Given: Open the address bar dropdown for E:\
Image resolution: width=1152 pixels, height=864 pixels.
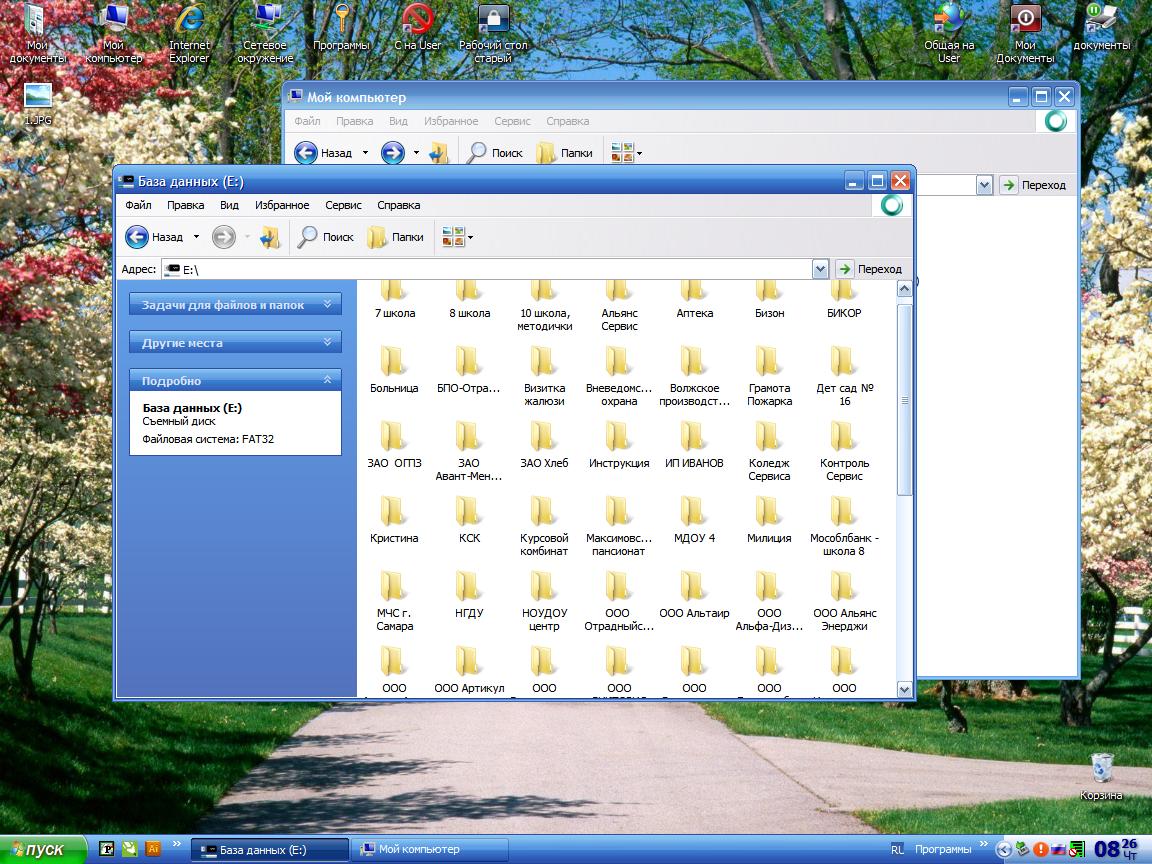Looking at the screenshot, I should (820, 269).
